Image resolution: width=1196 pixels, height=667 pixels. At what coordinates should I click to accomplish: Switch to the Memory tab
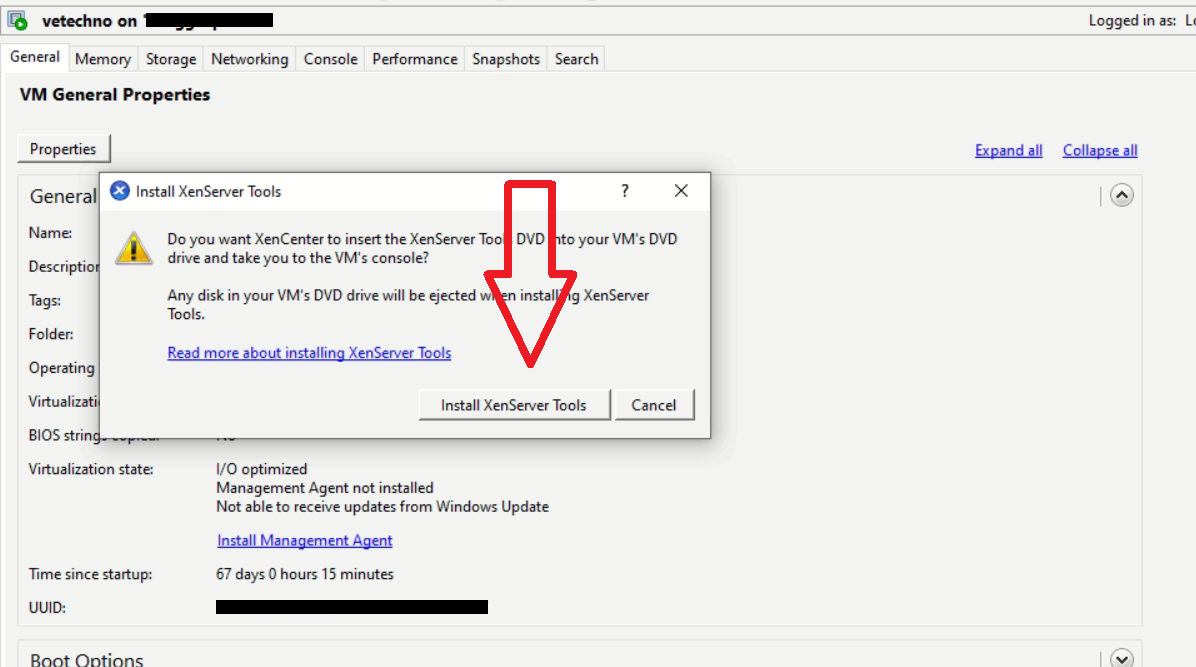pyautogui.click(x=102, y=58)
